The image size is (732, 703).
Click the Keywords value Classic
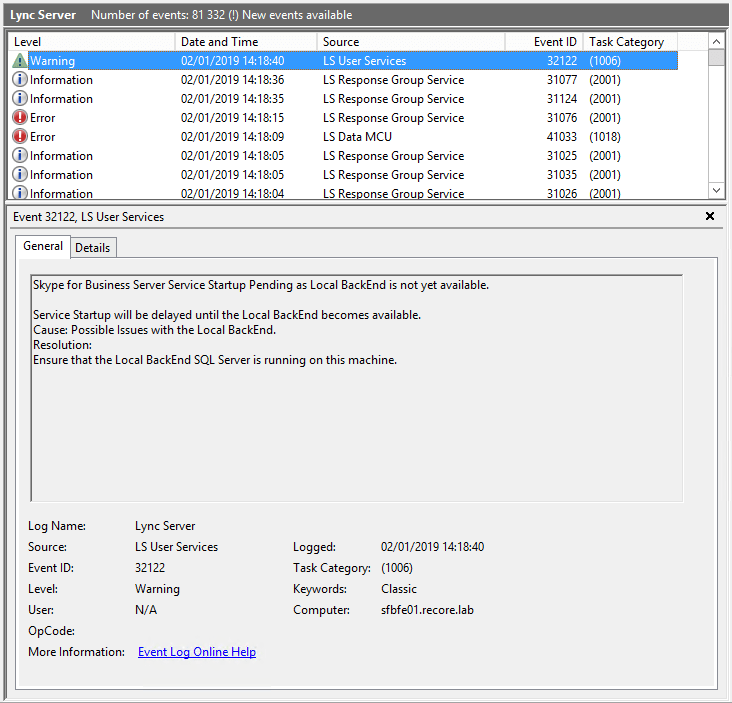pos(399,589)
